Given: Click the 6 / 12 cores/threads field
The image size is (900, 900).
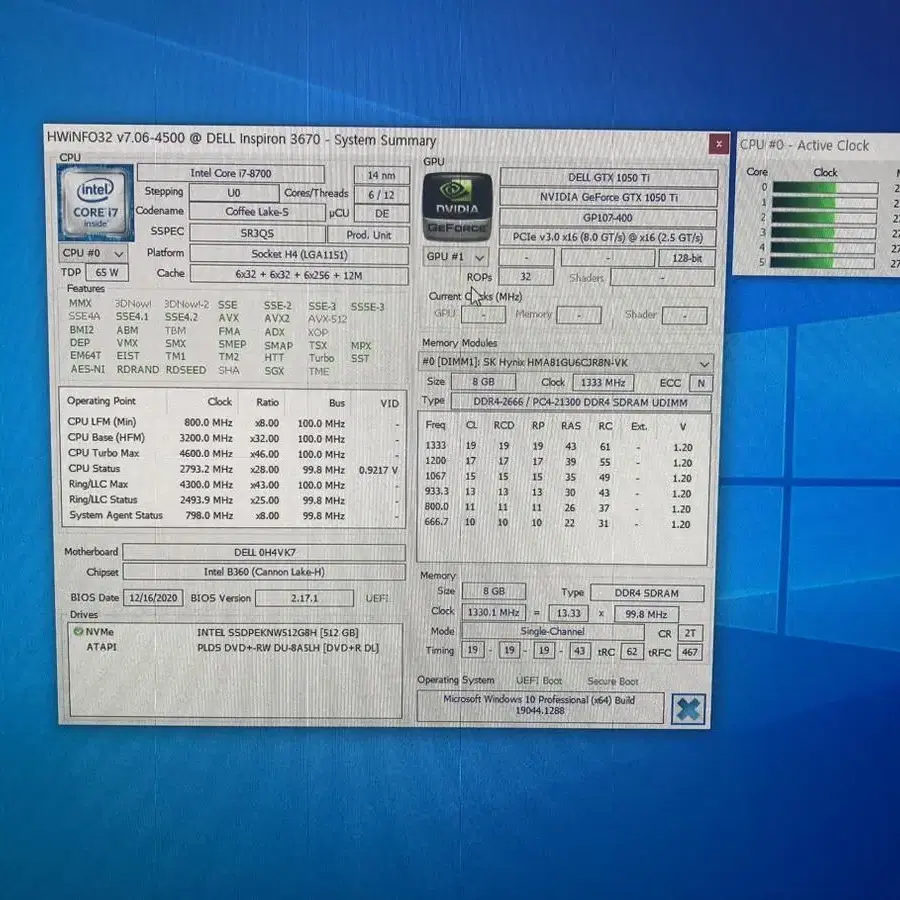Looking at the screenshot, I should (382, 195).
